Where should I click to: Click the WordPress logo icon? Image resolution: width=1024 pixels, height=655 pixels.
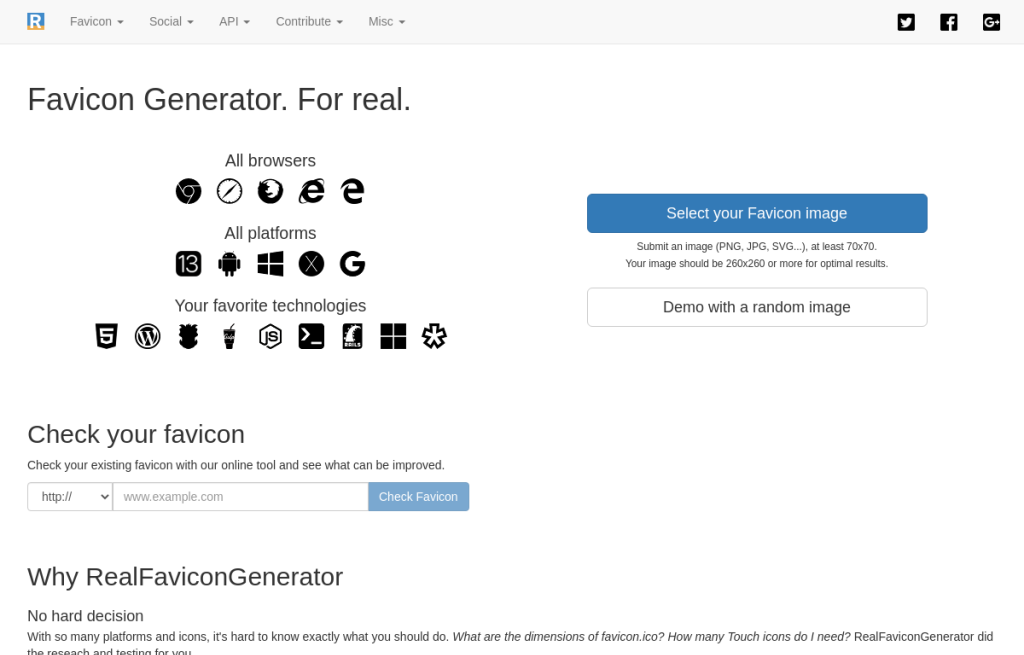coord(147,336)
